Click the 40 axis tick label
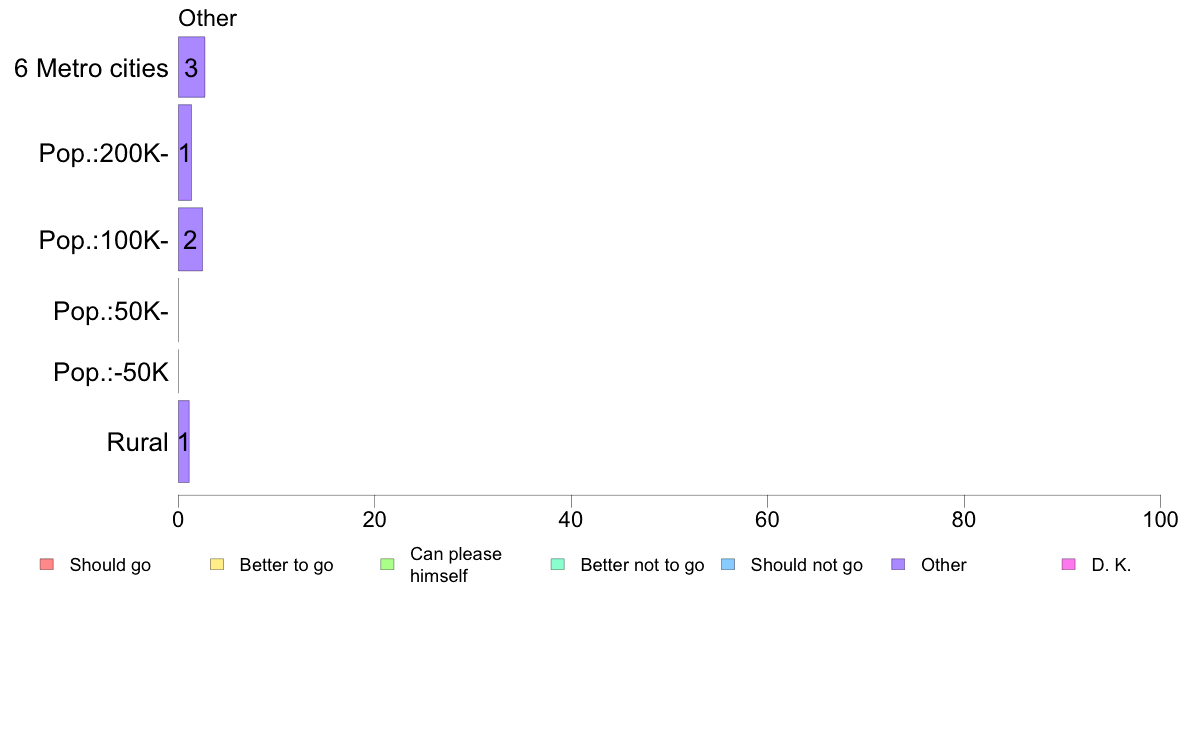This screenshot has width=1188, height=736. coord(571,519)
